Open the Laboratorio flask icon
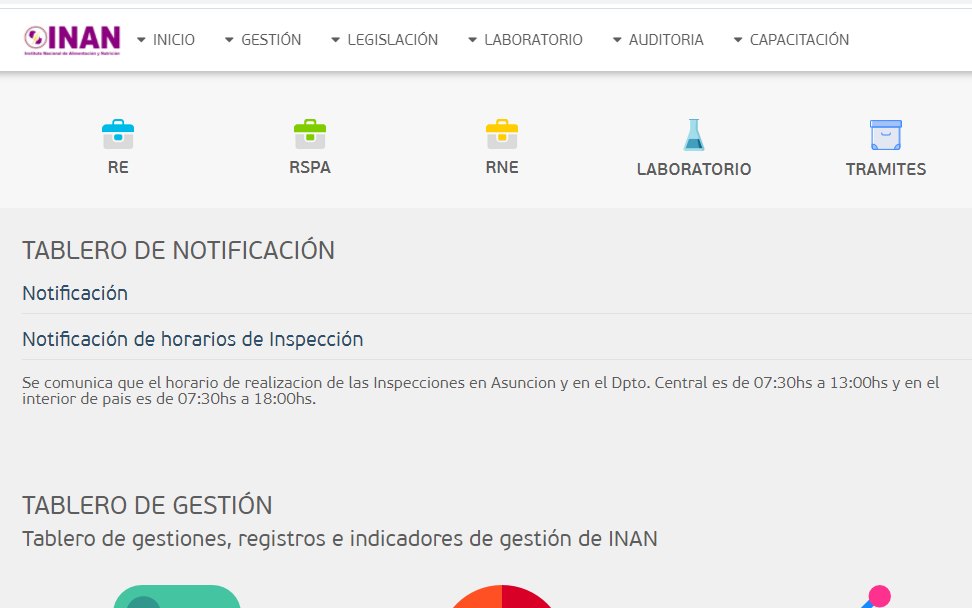 pos(694,134)
